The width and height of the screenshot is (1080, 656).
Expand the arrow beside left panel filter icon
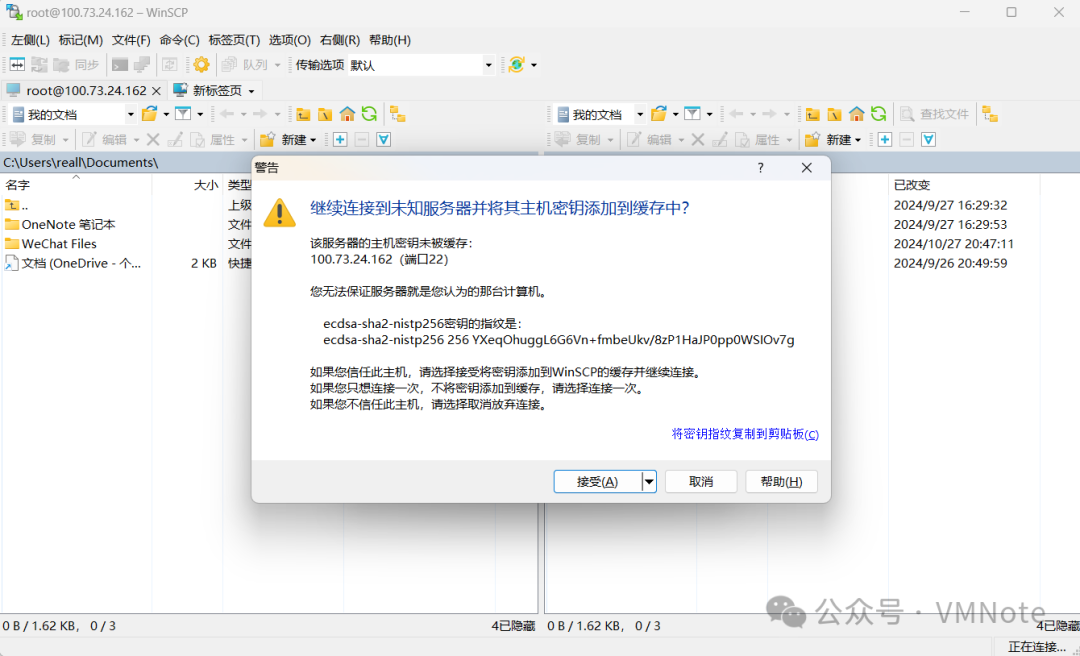[x=200, y=114]
